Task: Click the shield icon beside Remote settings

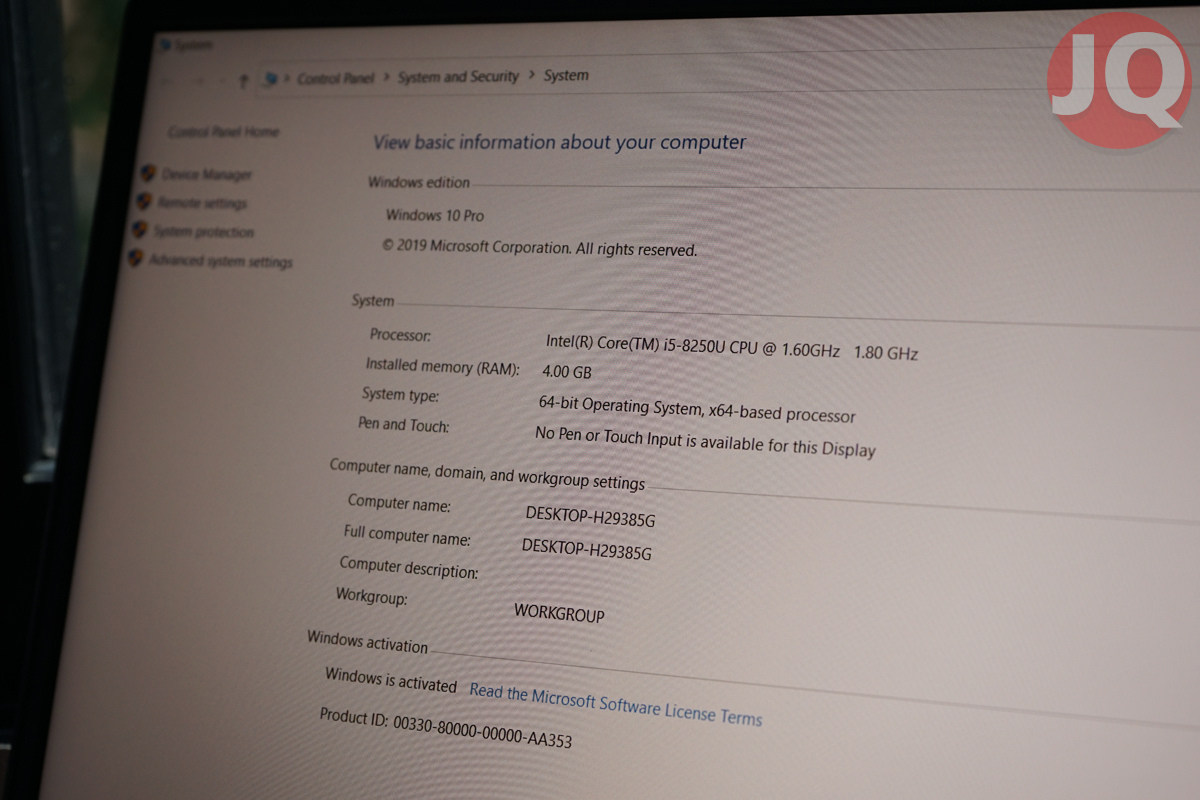Action: point(144,201)
